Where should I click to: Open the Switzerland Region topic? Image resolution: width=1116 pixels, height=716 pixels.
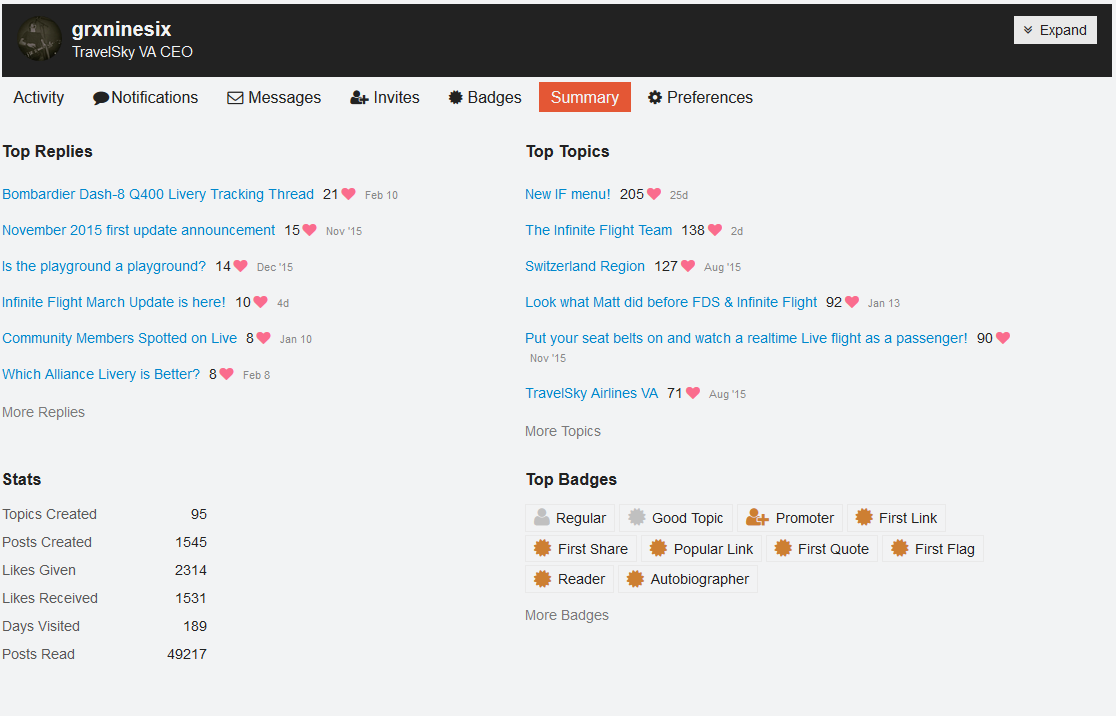pyautogui.click(x=585, y=266)
